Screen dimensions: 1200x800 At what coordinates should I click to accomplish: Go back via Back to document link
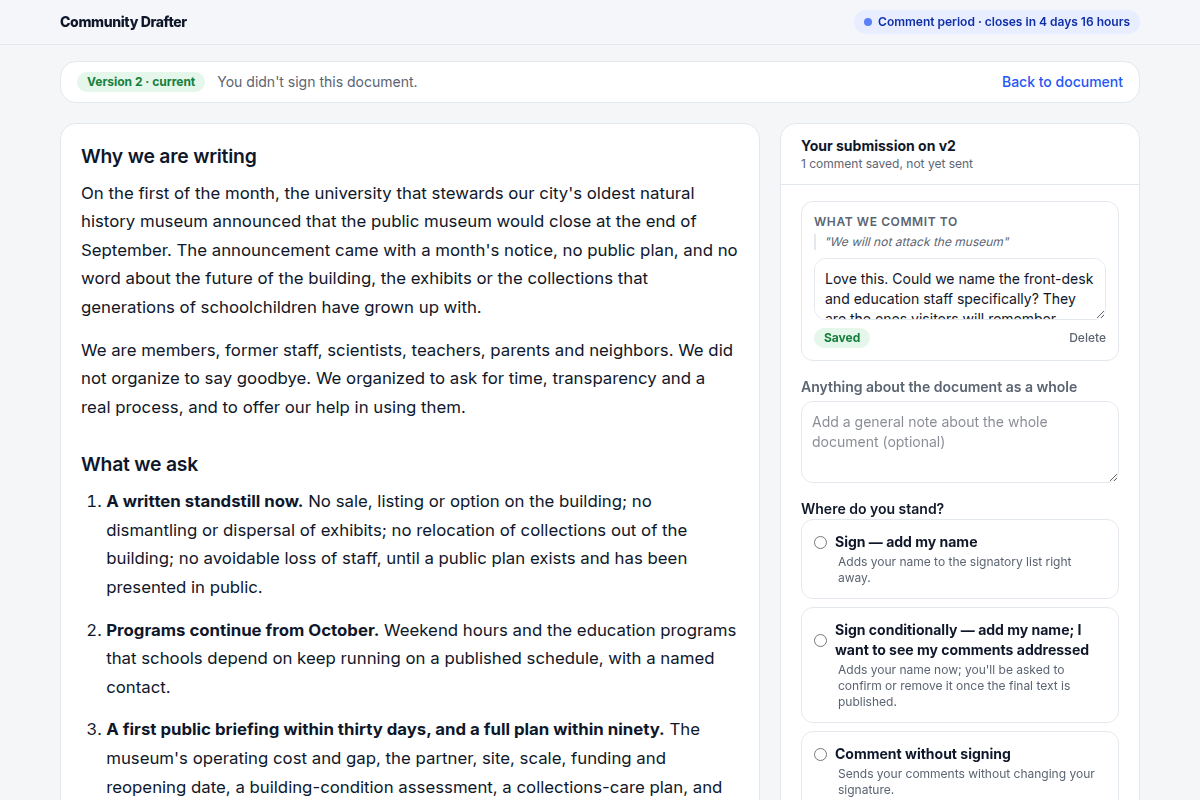(1062, 82)
